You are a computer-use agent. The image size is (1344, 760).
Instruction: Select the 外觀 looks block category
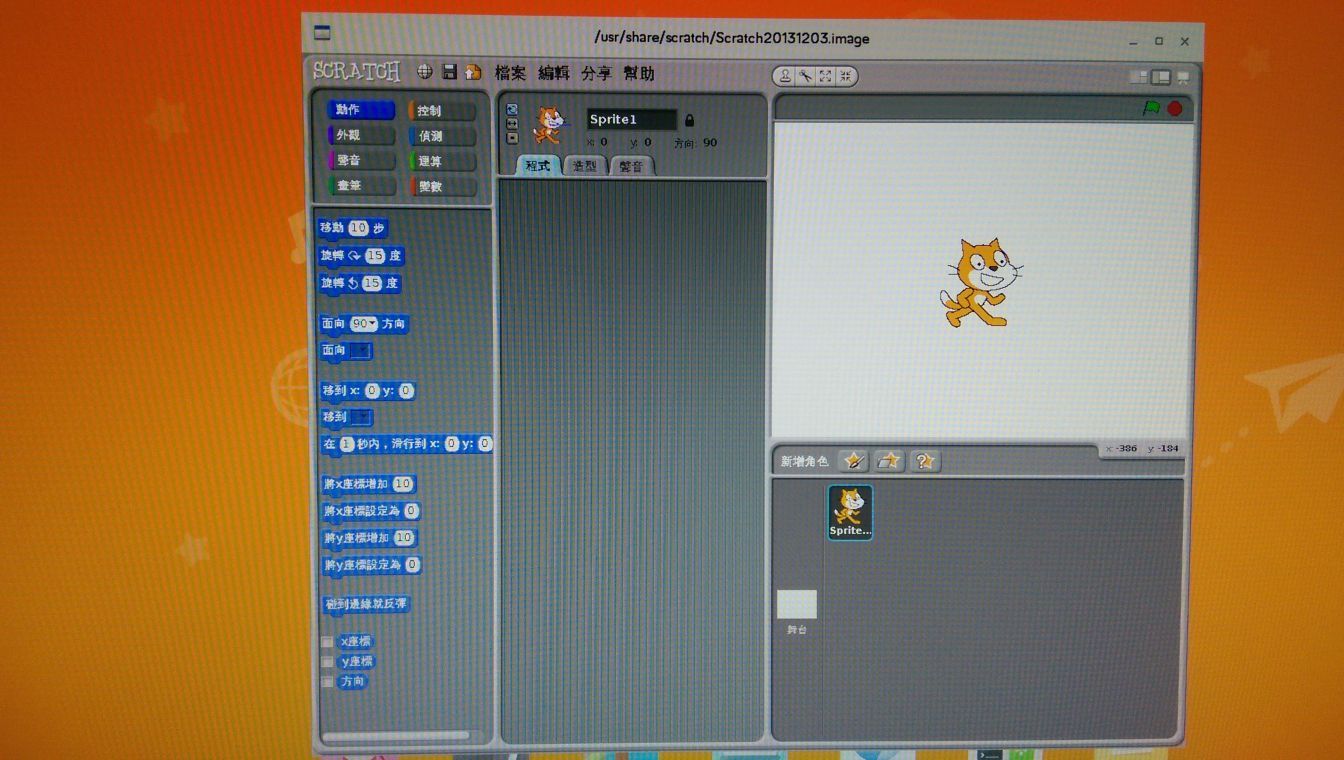coord(361,135)
